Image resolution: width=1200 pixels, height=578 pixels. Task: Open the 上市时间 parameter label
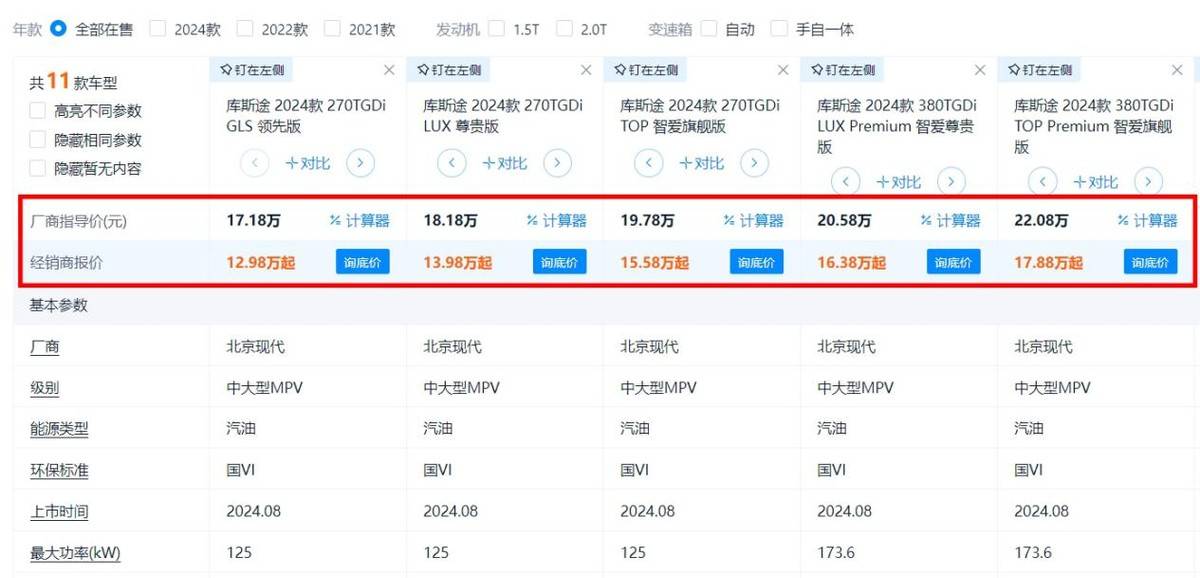59,511
